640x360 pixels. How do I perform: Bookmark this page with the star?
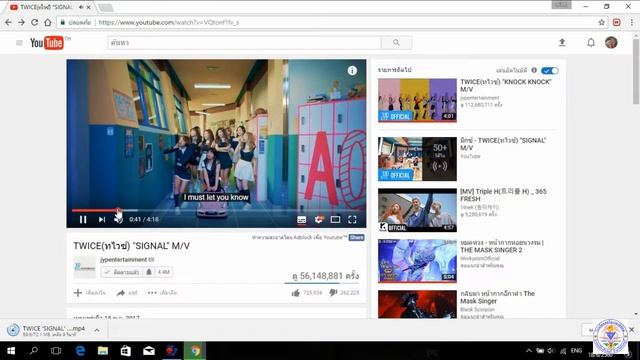[601, 22]
